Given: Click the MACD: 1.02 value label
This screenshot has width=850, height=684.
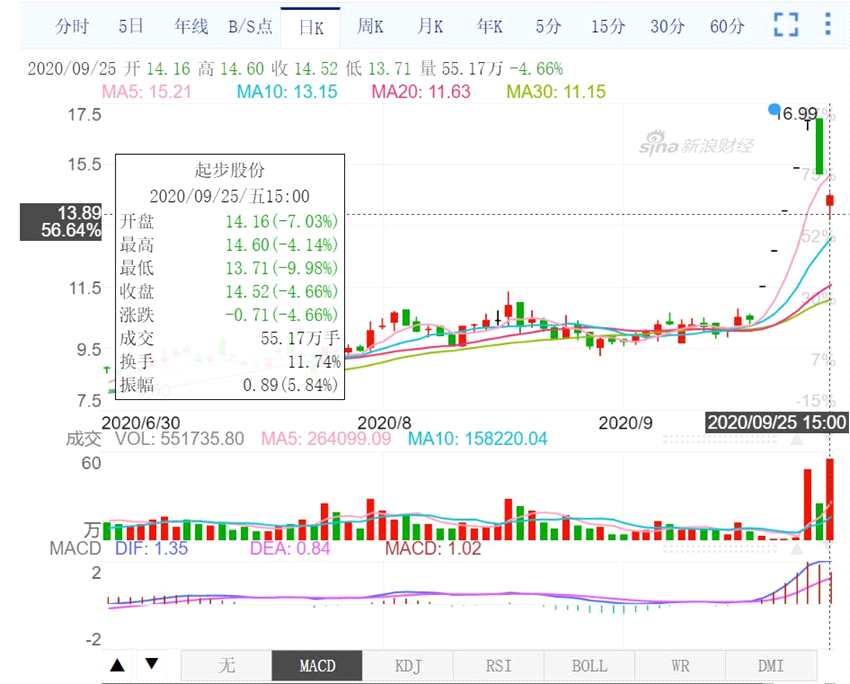Looking at the screenshot, I should pyautogui.click(x=433, y=548).
